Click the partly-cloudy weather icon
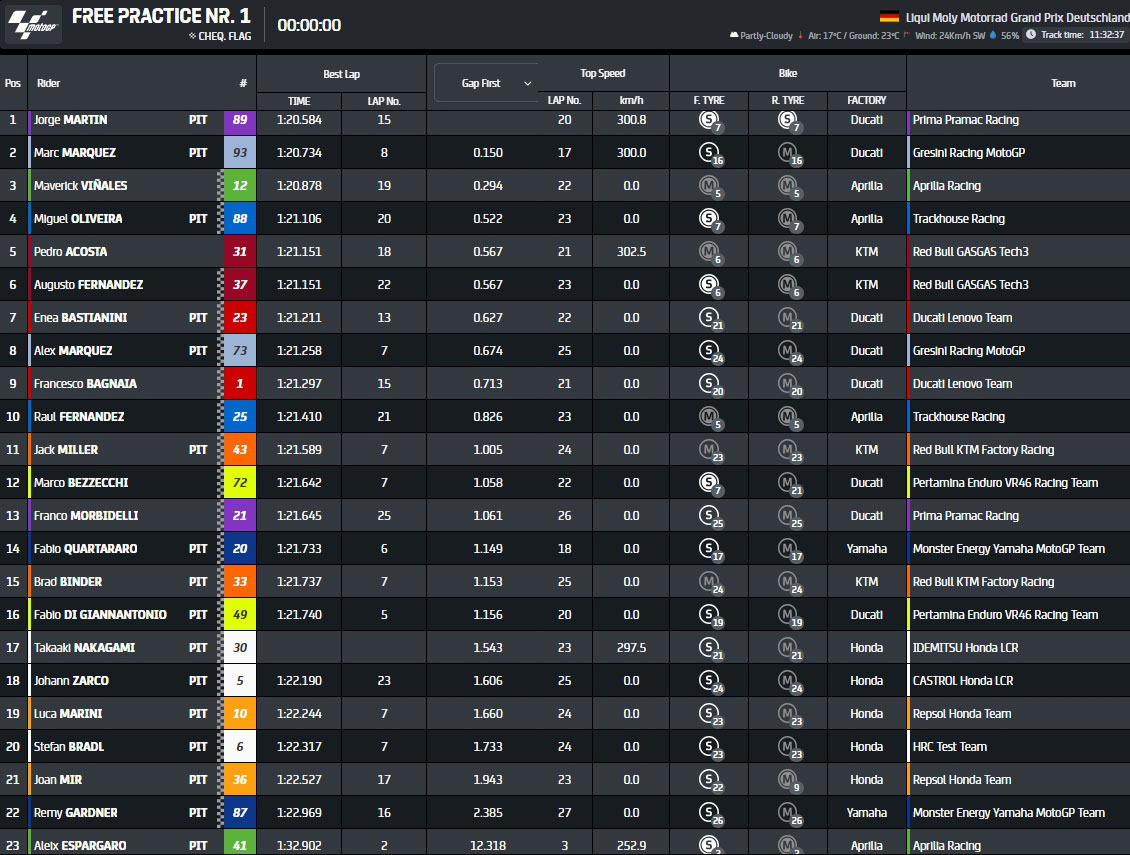Screen dimensions: 1130x855 point(734,35)
